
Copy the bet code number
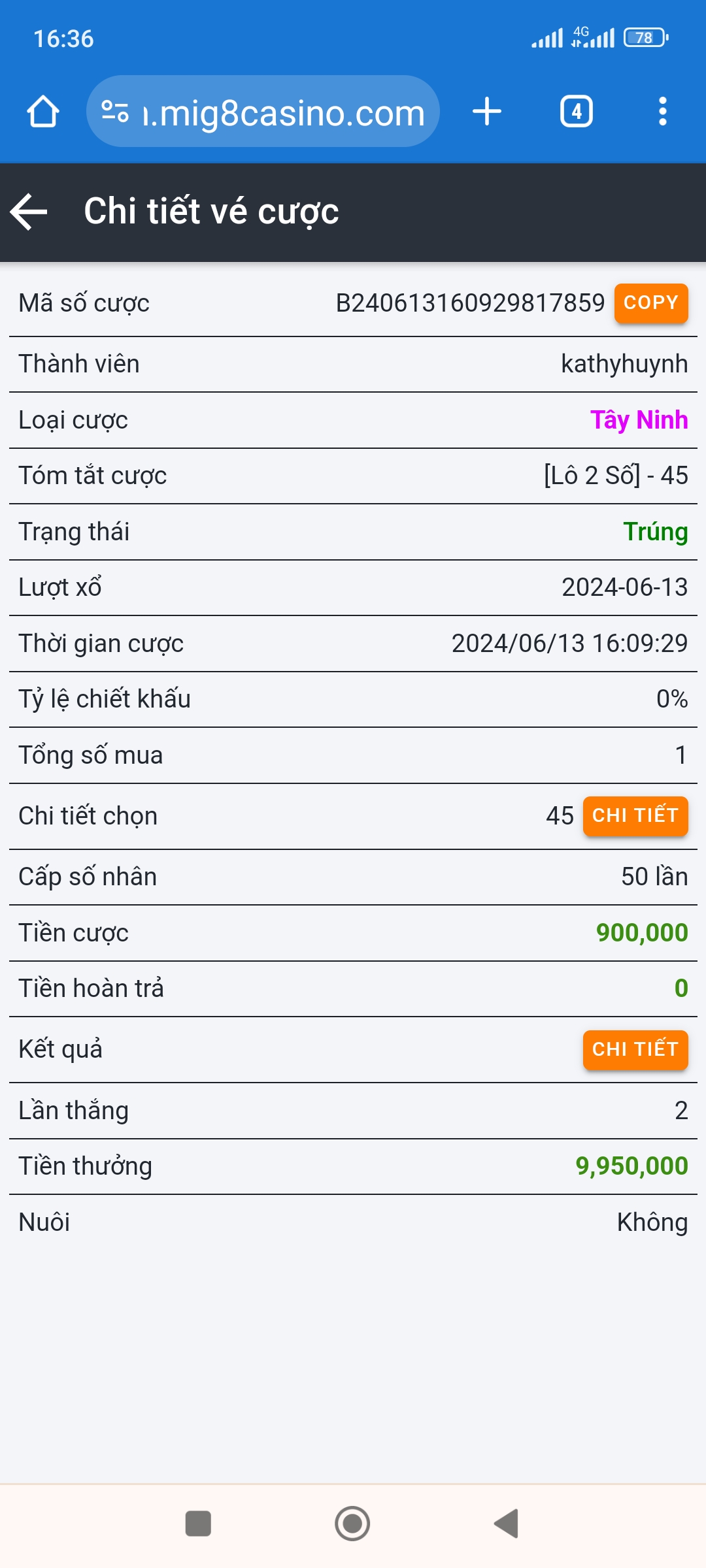click(650, 303)
